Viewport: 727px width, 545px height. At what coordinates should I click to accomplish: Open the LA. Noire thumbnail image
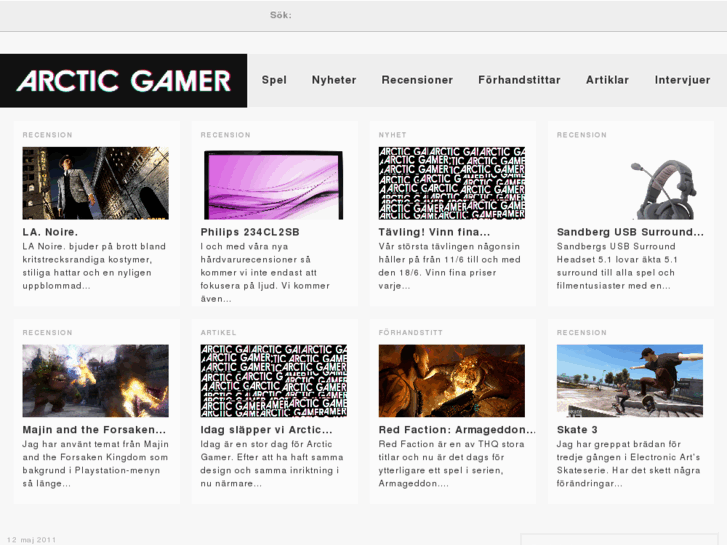point(96,183)
